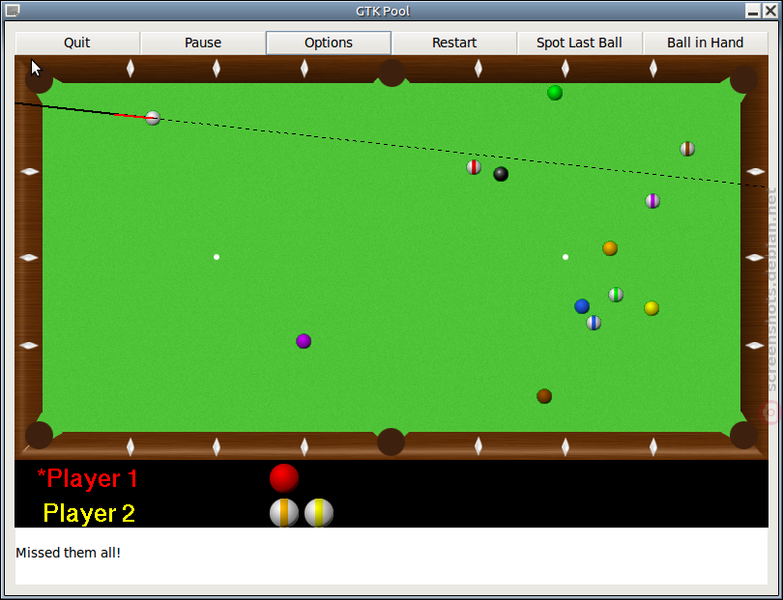Screen dimensions: 783x600
Task: Click the brown striped ball
Action: (688, 149)
